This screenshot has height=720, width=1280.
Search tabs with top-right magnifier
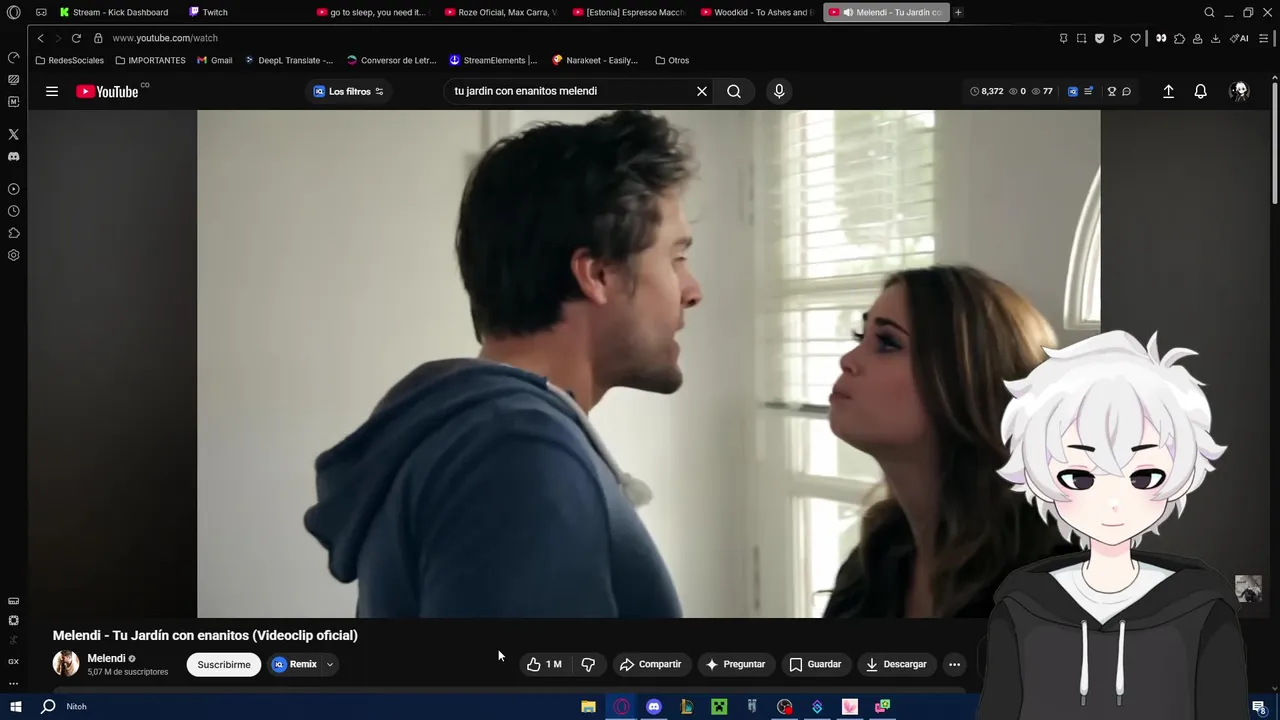point(1209,12)
